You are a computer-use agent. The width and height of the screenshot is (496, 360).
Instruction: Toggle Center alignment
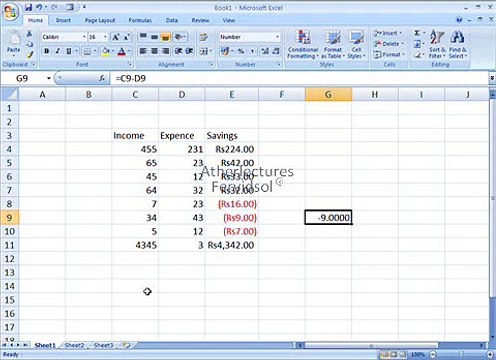pos(154,51)
